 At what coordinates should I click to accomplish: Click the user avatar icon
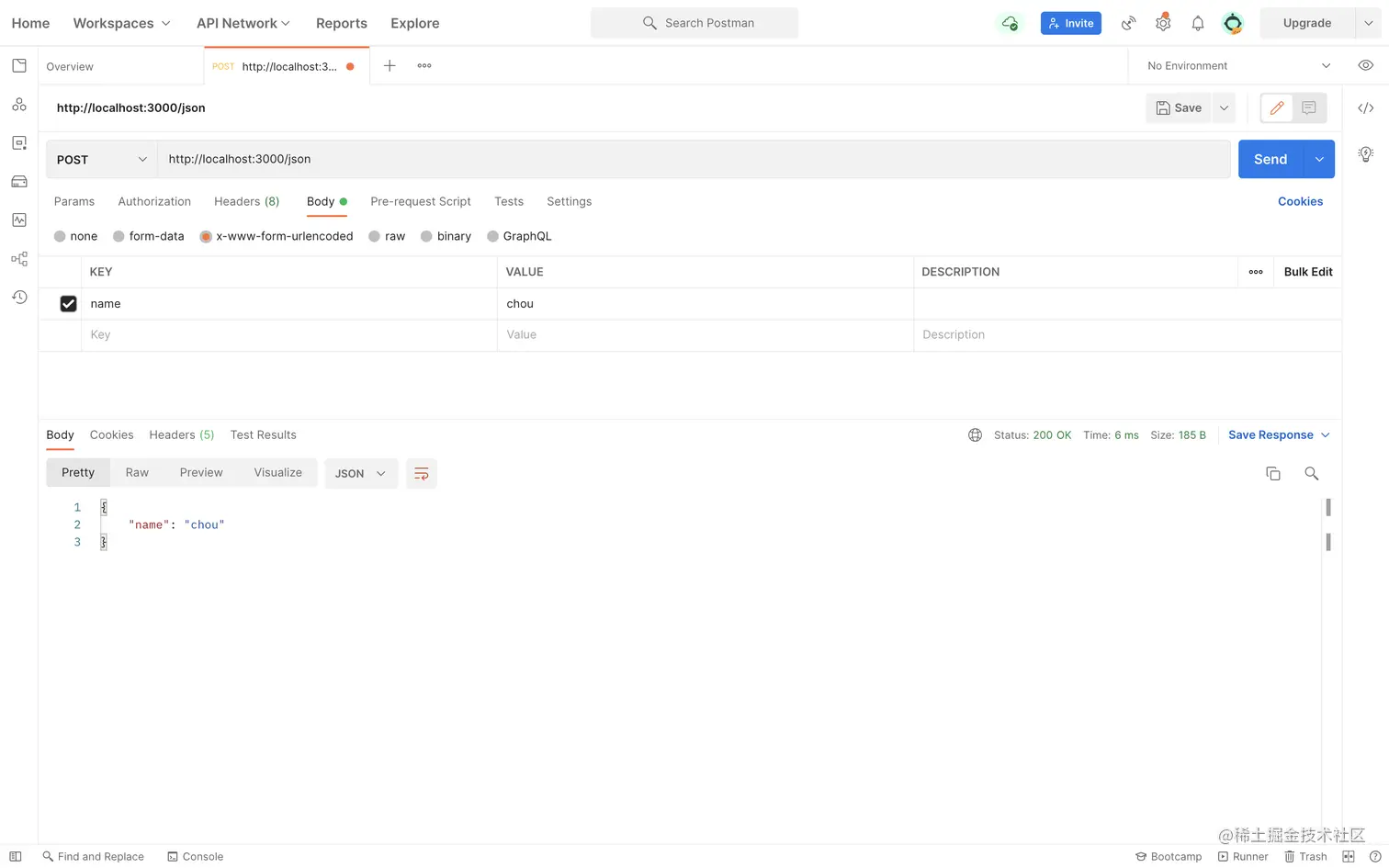[x=1233, y=23]
